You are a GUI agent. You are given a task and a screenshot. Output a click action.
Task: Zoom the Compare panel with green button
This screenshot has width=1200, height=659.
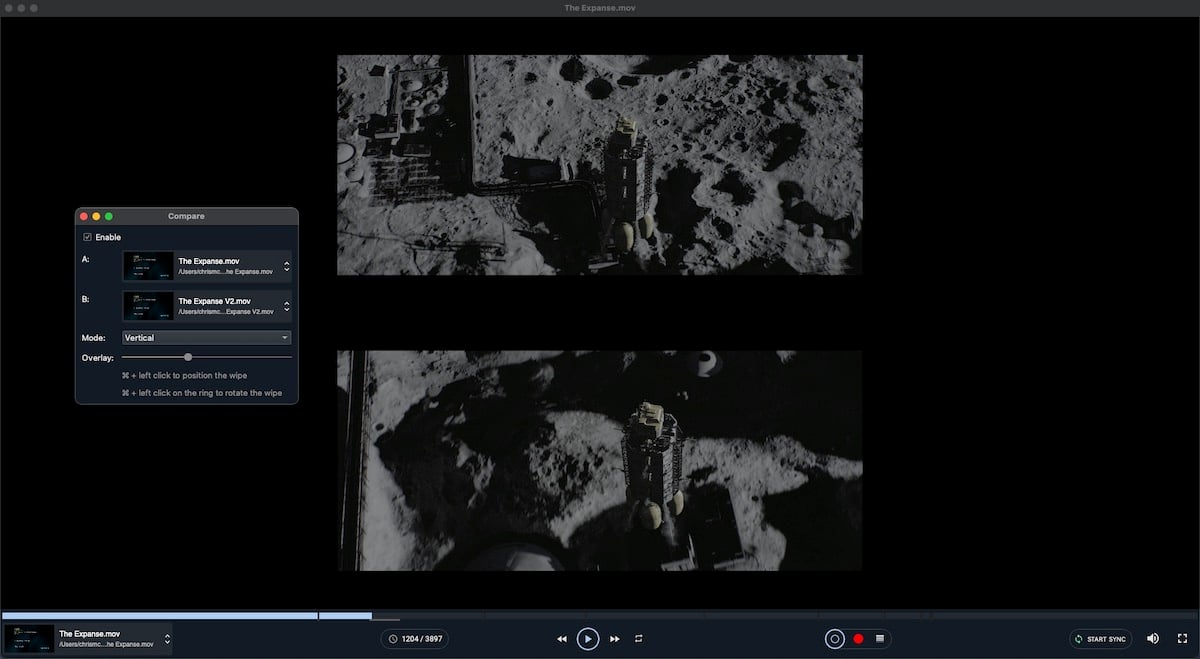109,216
